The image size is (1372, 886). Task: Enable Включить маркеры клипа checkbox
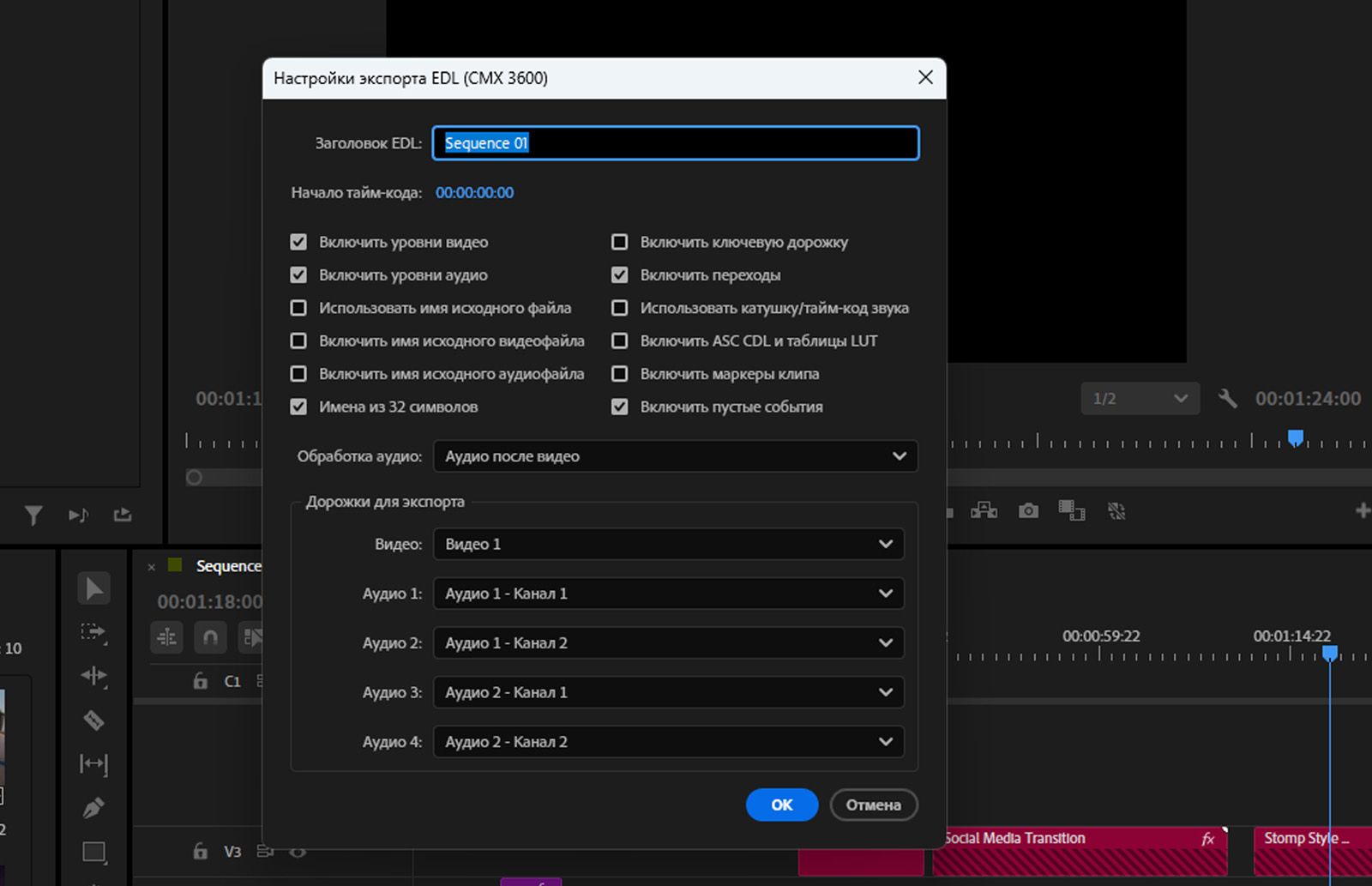619,374
